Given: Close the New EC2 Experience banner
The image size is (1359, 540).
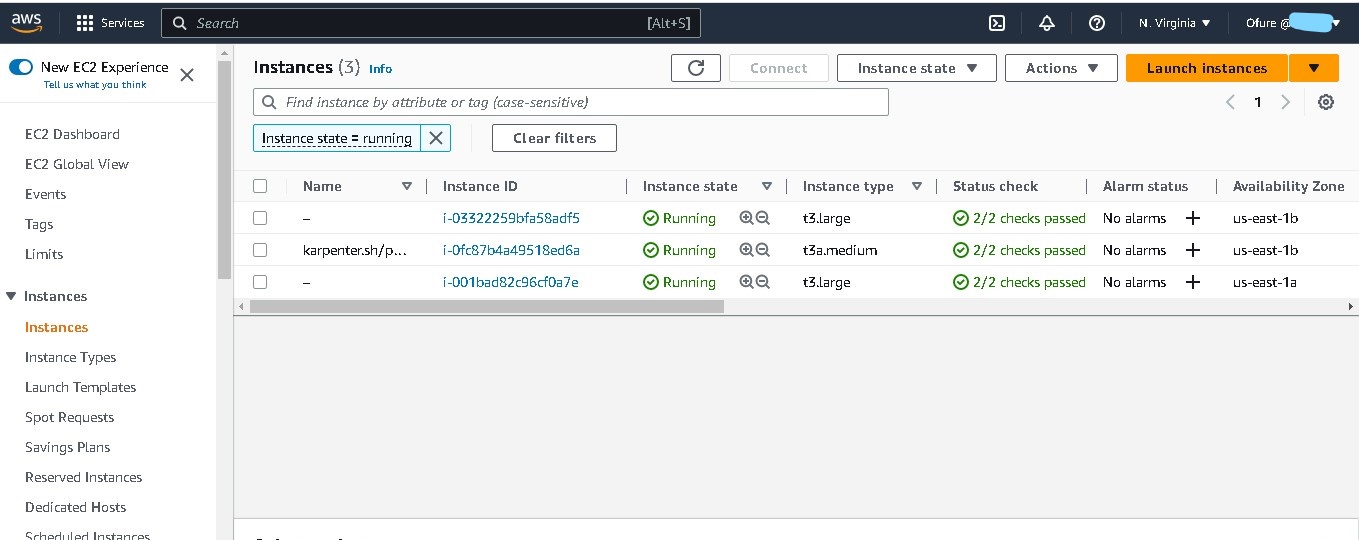Looking at the screenshot, I should [187, 74].
